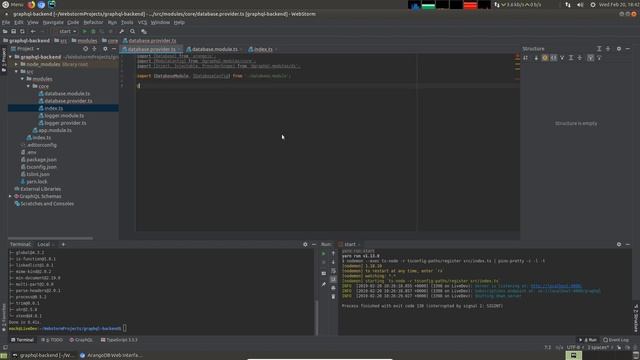Open Terminal panel gear settings
The image size is (640, 360).
pos(305,244)
